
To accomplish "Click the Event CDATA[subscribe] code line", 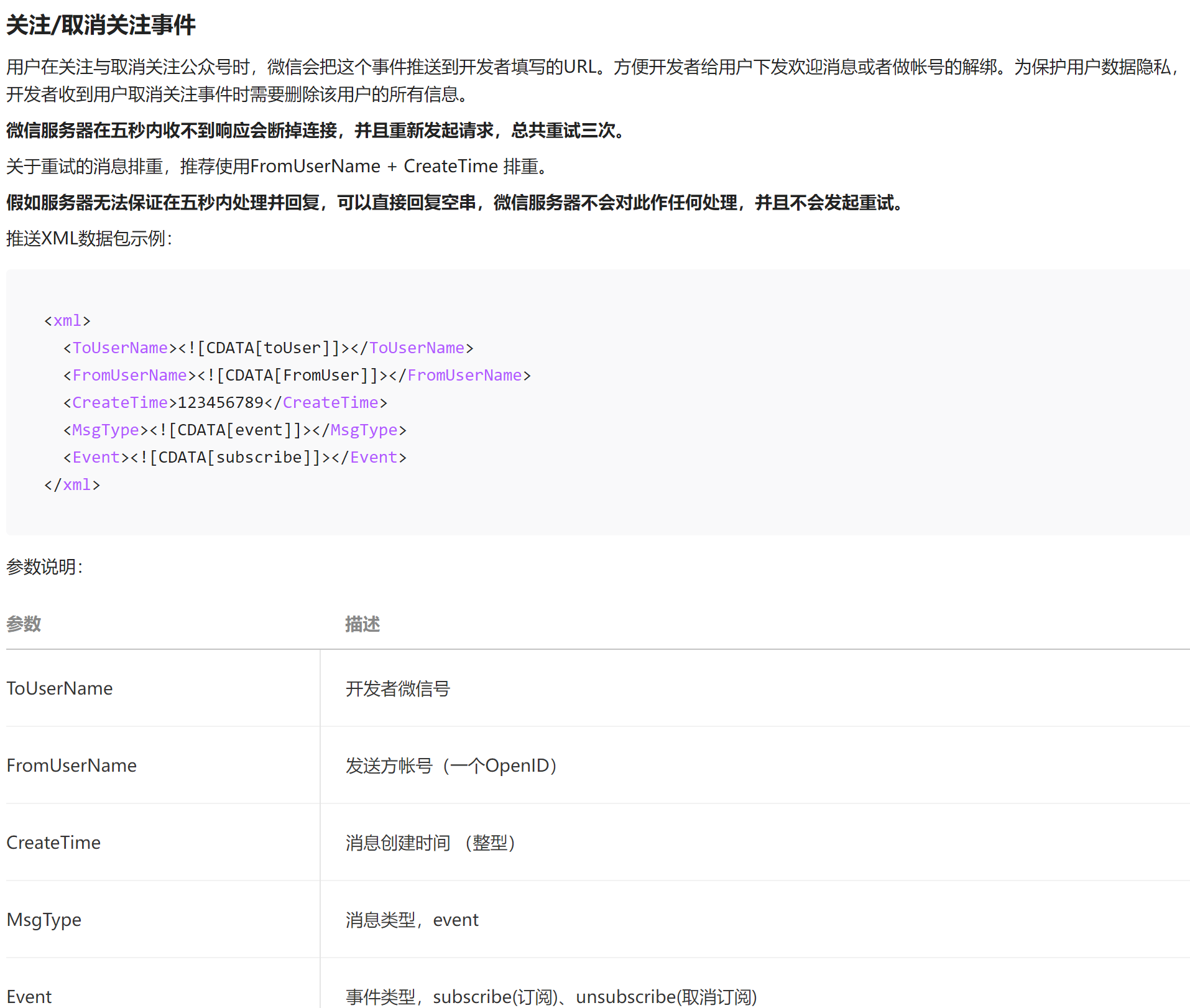I will pyautogui.click(x=235, y=458).
